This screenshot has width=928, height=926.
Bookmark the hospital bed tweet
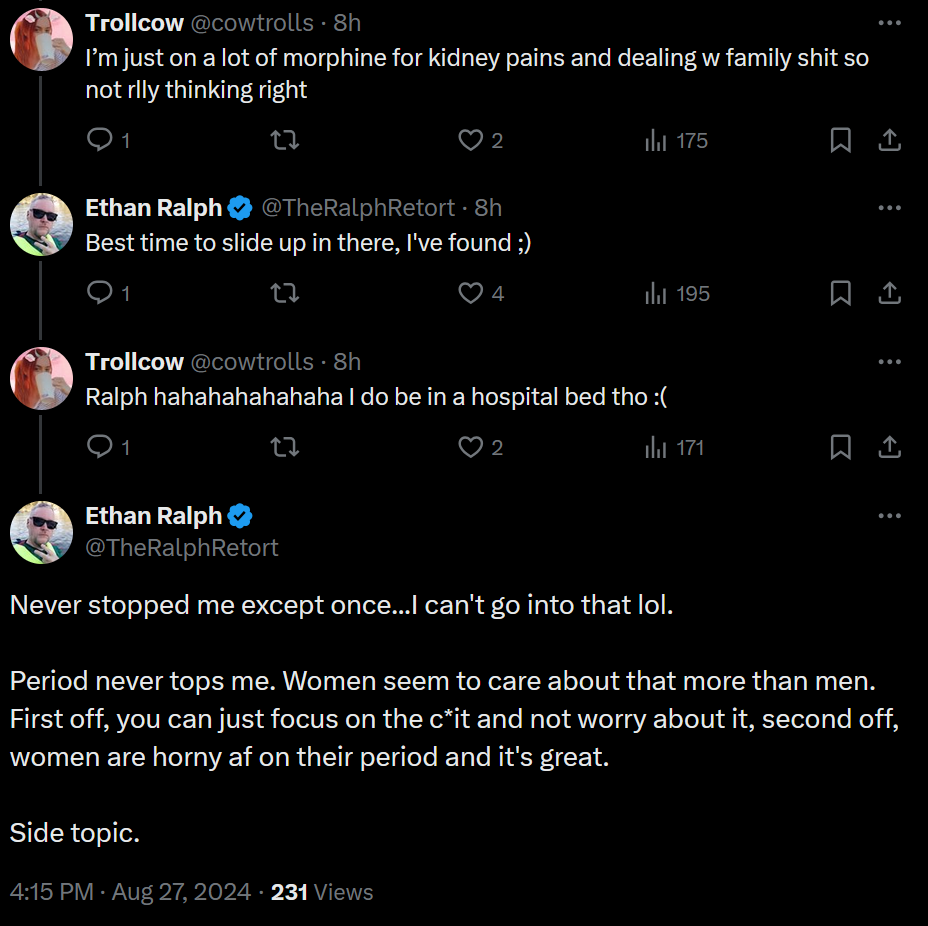[x=840, y=447]
